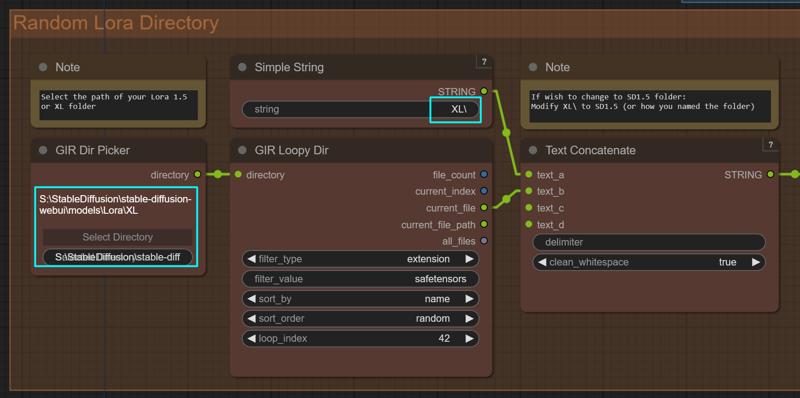
Task: Increase sort_by with right arrow
Action: coord(469,298)
